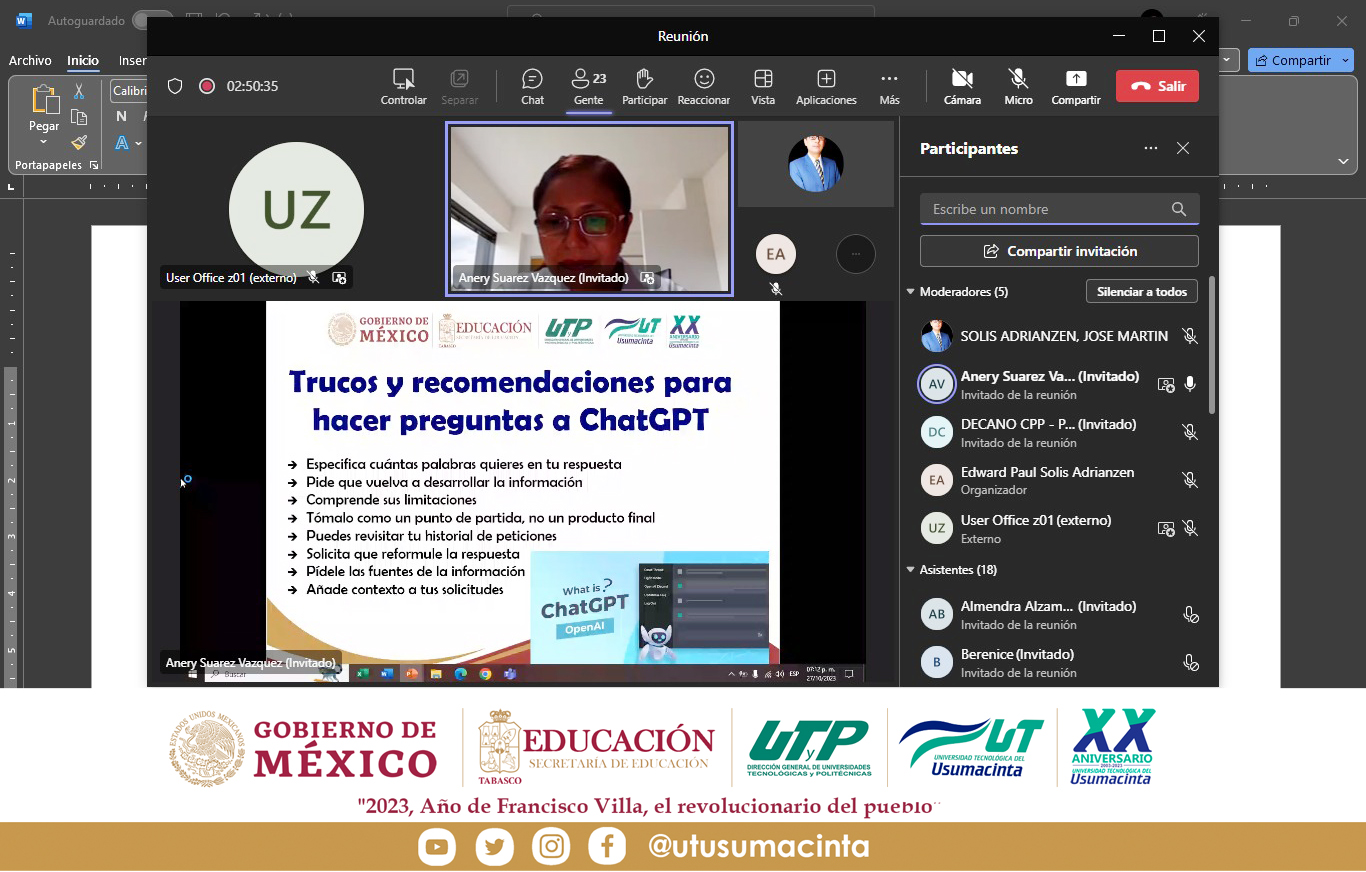Open the font color dropdown arrow
This screenshot has width=1366, height=872.
click(x=138, y=143)
